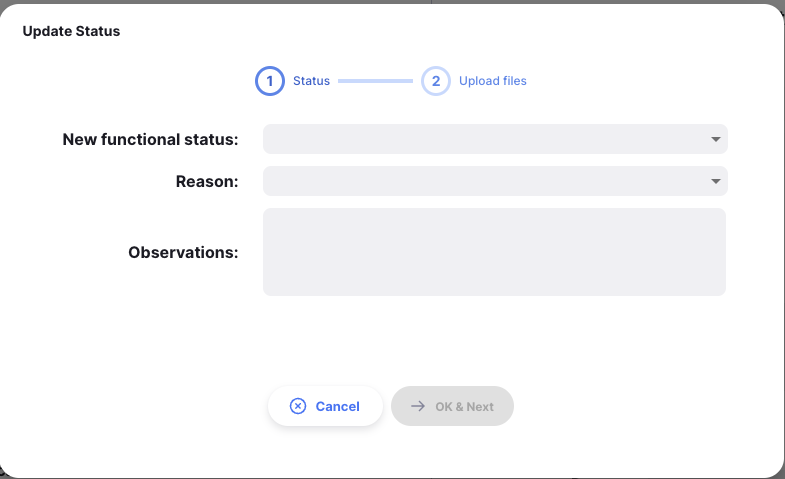The height and width of the screenshot is (479, 785).
Task: Click the right arrow icon on OK & Next
Action: [x=418, y=406]
